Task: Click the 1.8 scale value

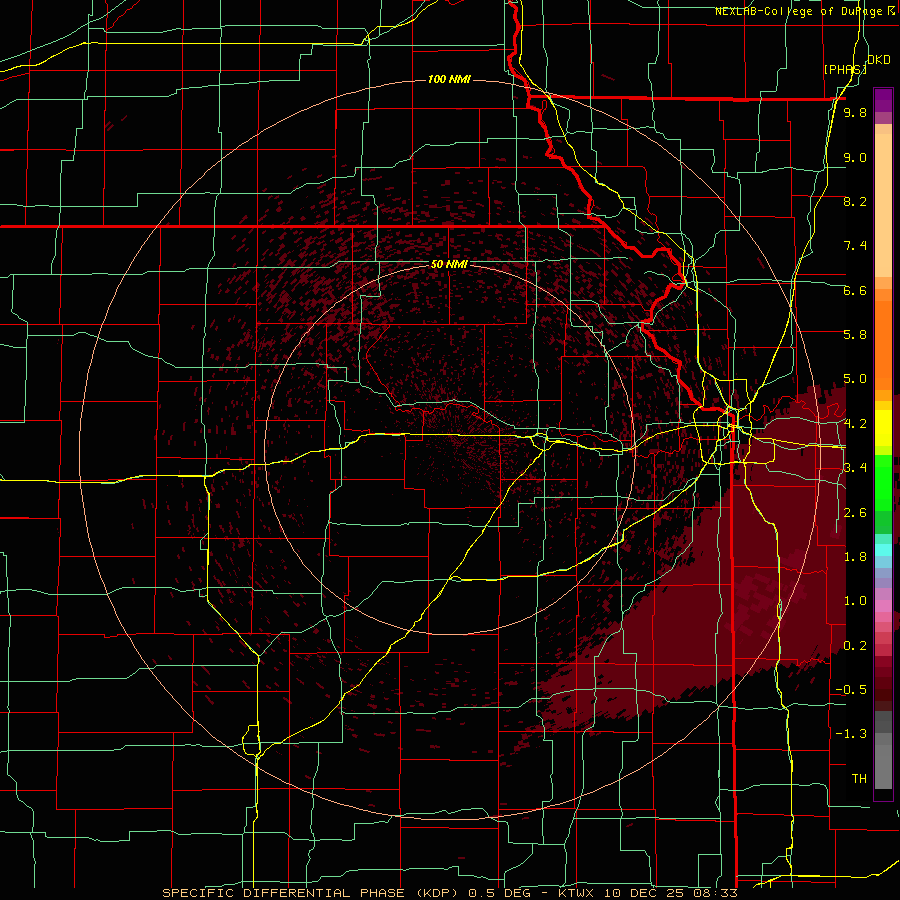Action: tap(855, 557)
